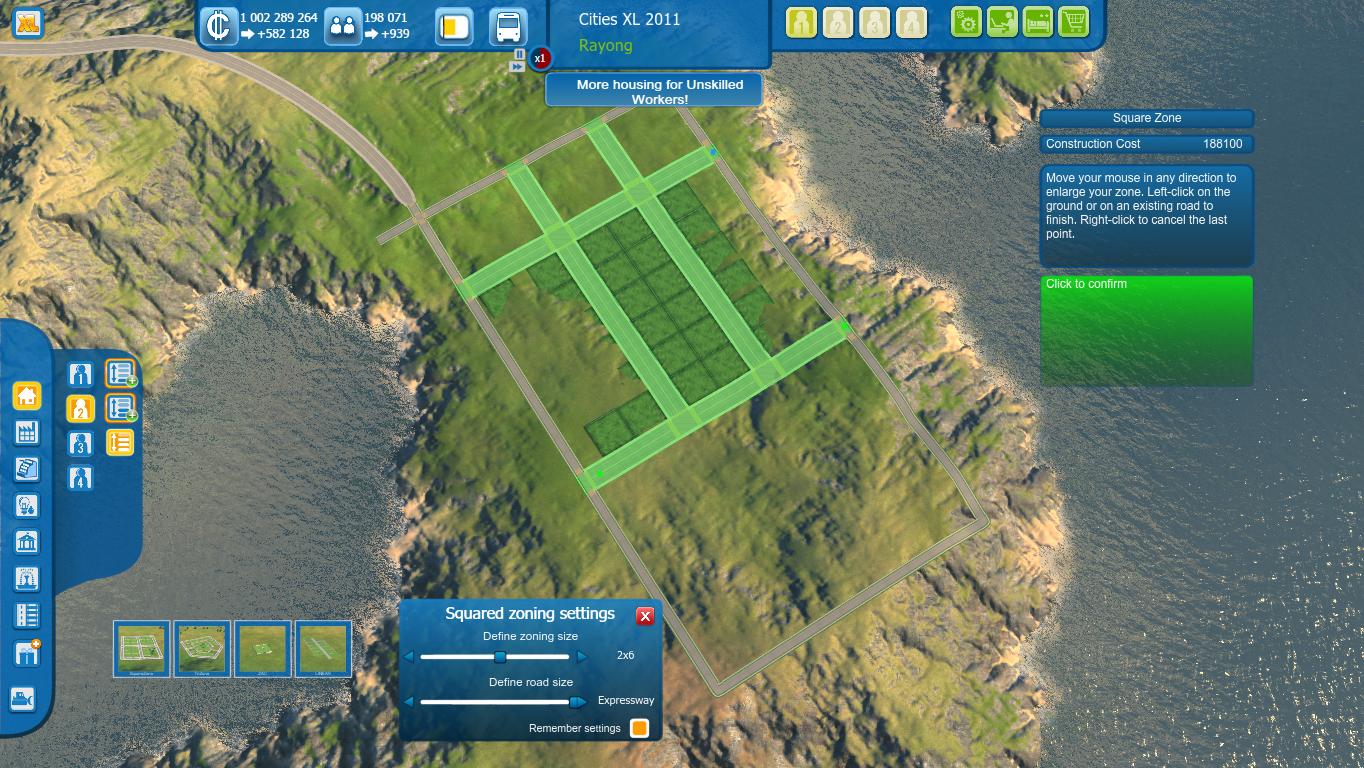Increase road size with right arrow
1364x768 pixels.
(582, 702)
